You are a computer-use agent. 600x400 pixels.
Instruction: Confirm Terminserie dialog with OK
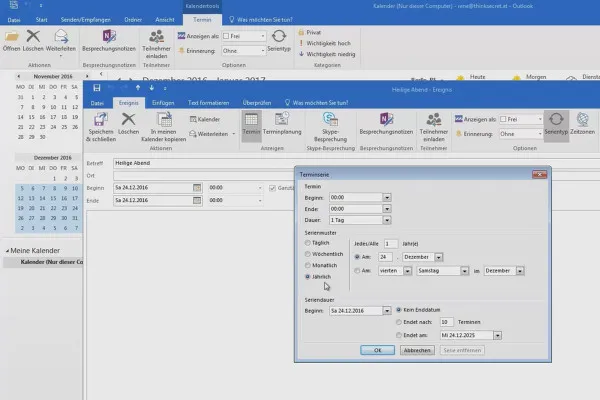(x=377, y=350)
